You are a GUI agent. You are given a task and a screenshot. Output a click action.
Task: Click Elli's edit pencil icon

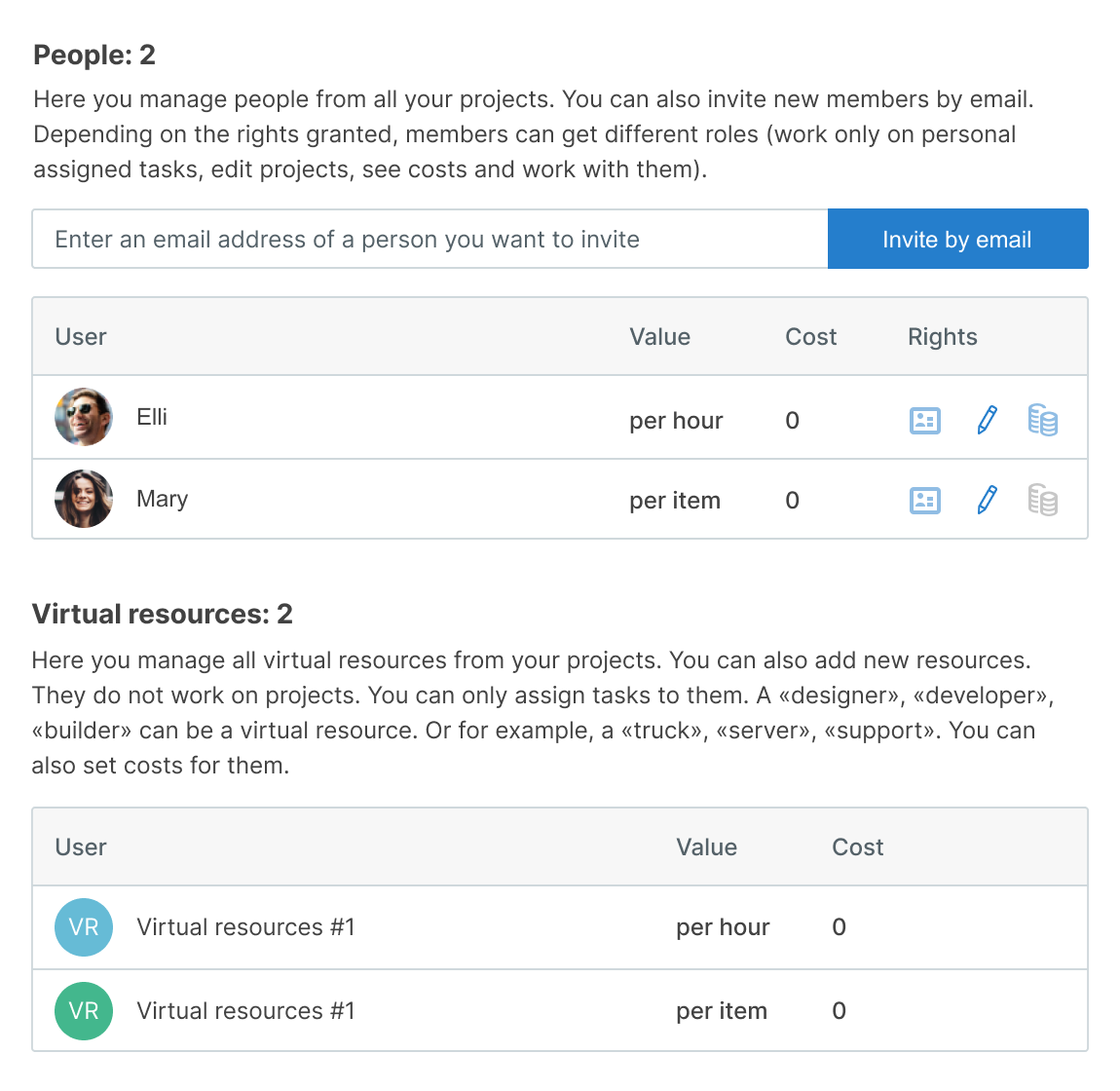985,420
